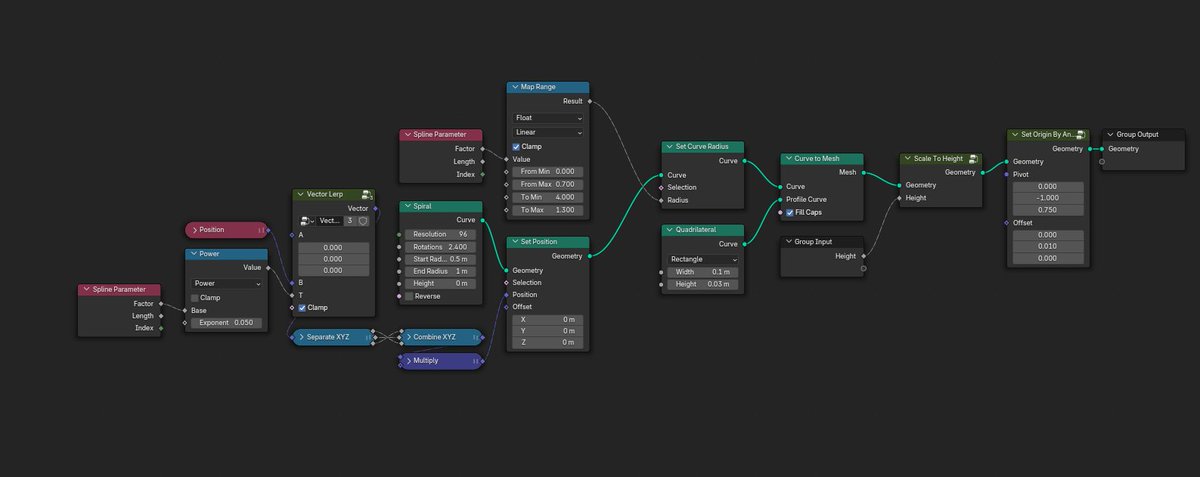Uncheck Fill Caps in Curve to Mesh
Image resolution: width=1200 pixels, height=477 pixels.
pos(791,212)
